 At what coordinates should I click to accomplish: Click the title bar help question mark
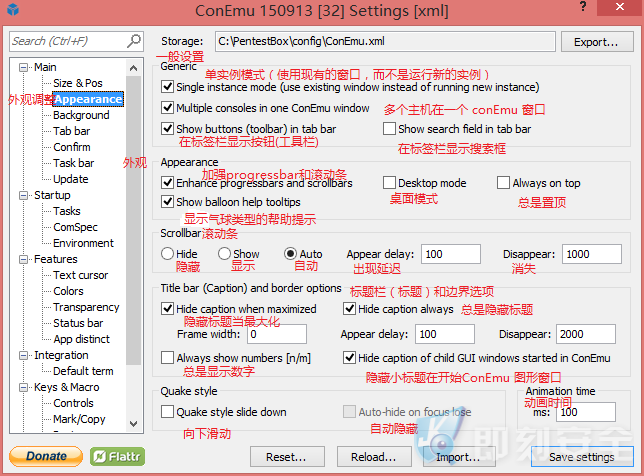click(x=583, y=7)
